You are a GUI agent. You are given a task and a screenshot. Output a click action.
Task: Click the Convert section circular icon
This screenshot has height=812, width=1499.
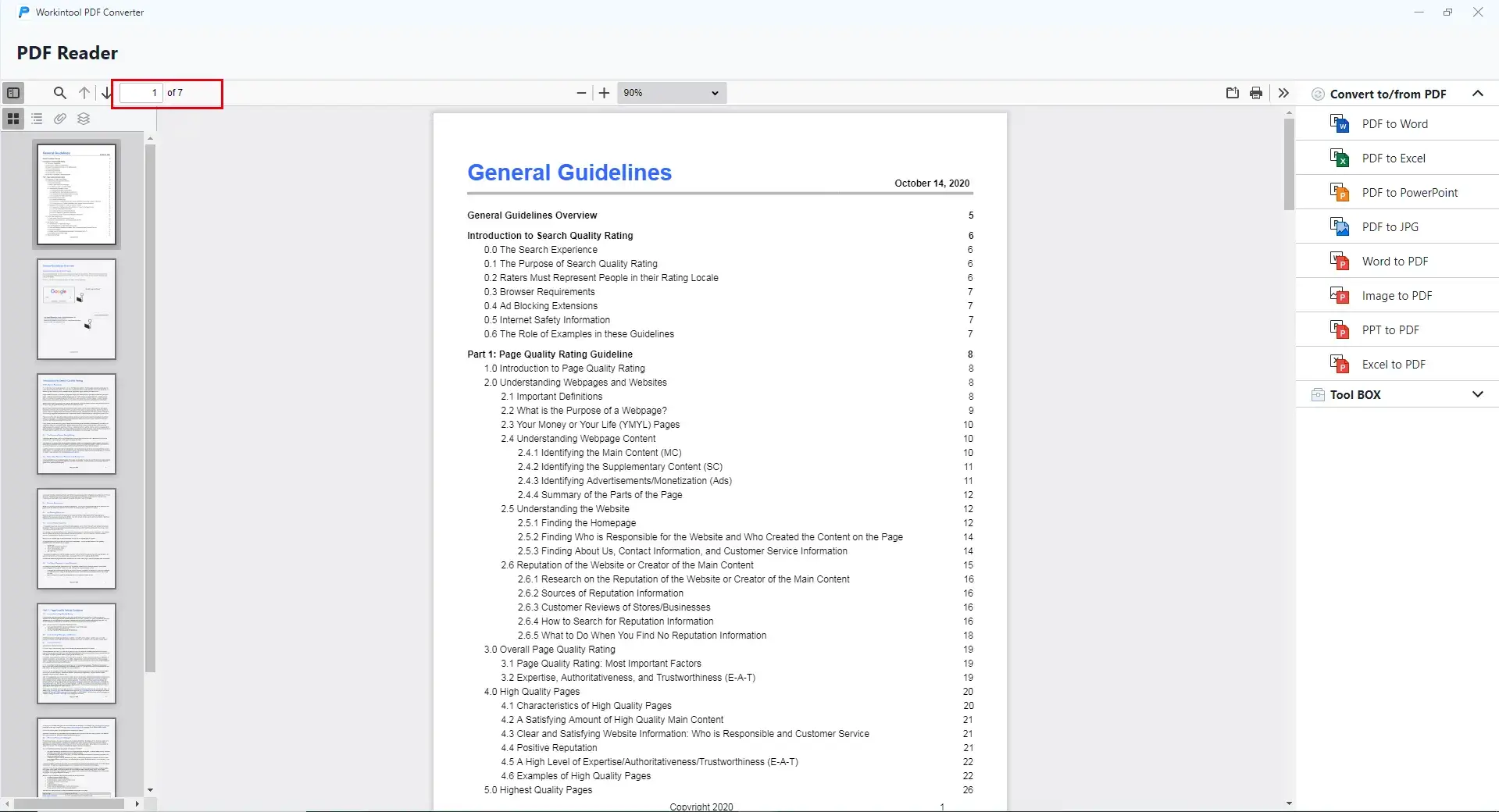[1318, 94]
